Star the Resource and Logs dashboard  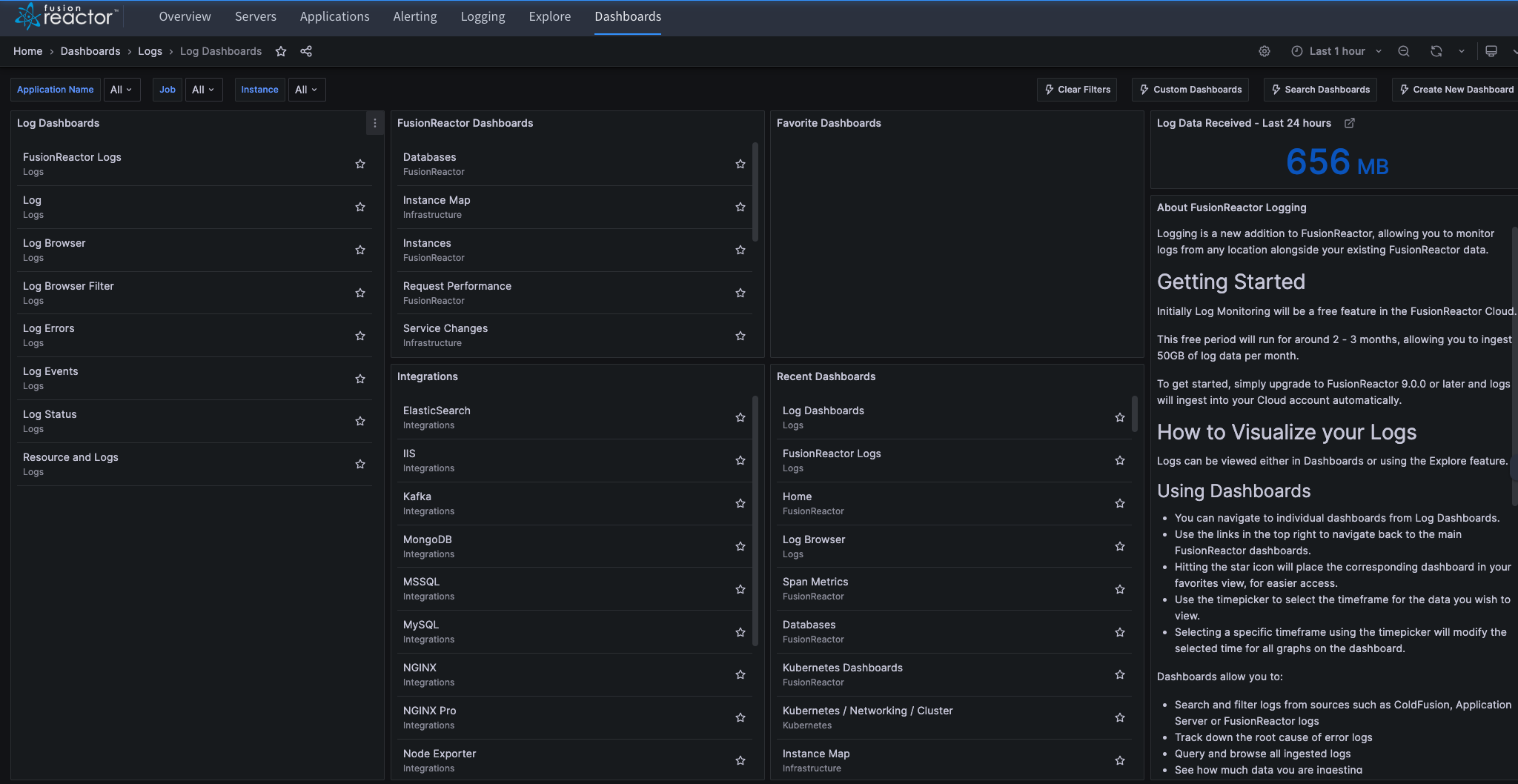[360, 464]
